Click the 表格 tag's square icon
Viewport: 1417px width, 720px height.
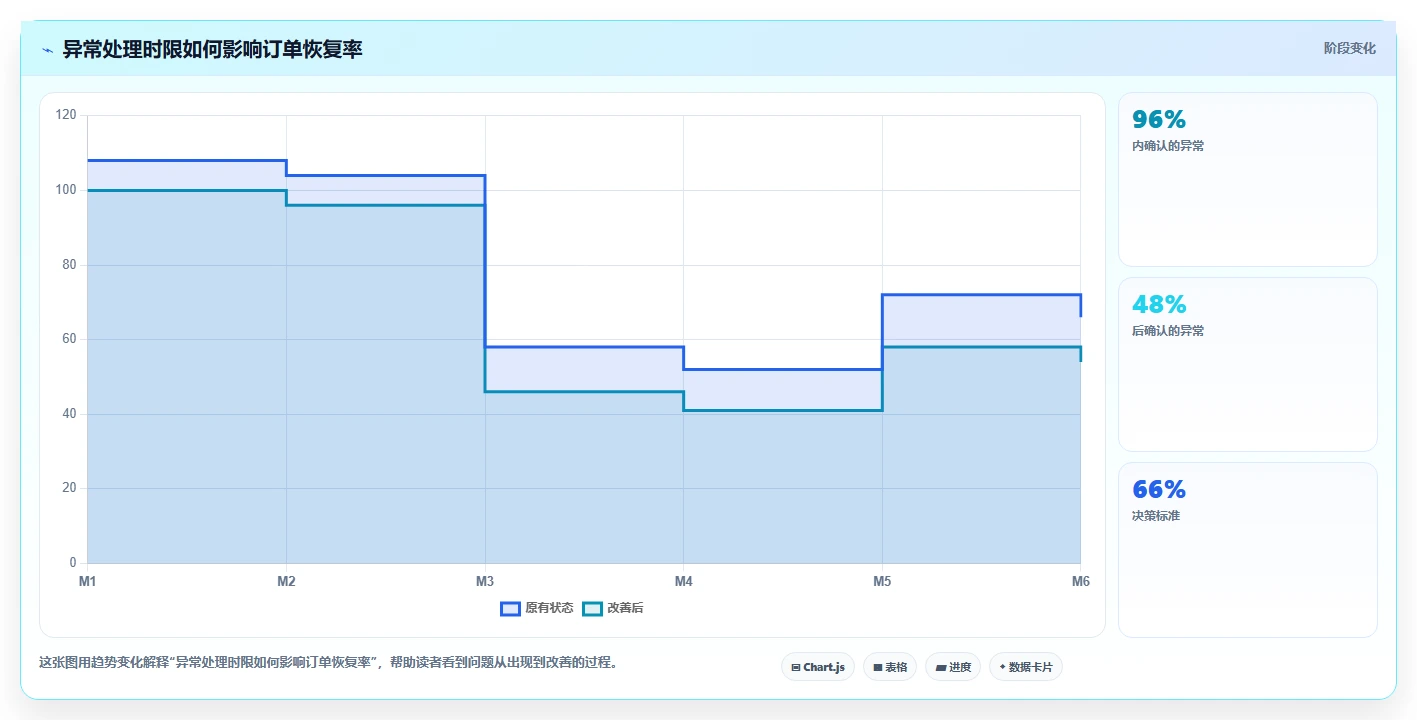click(x=877, y=667)
